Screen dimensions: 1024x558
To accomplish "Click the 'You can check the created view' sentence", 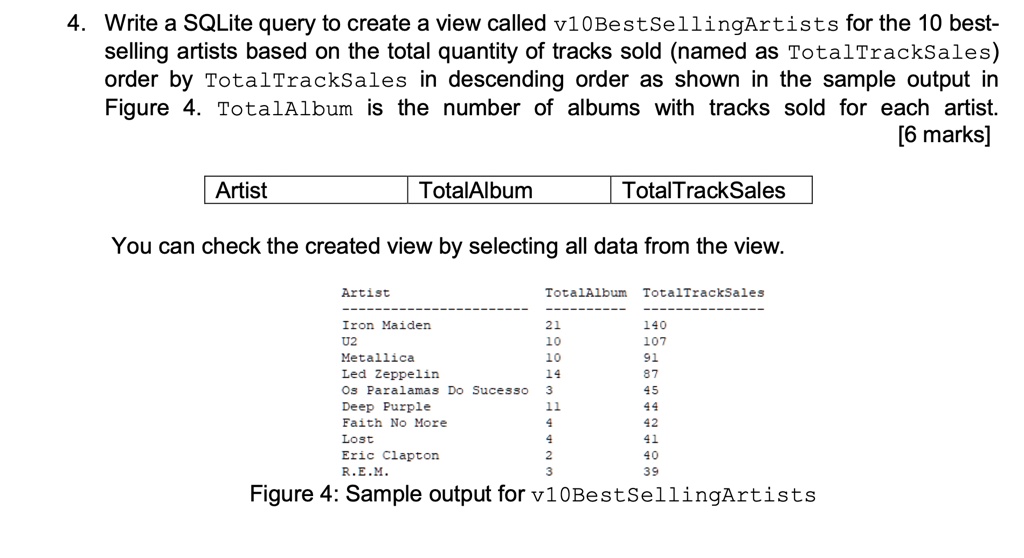I will (447, 246).
